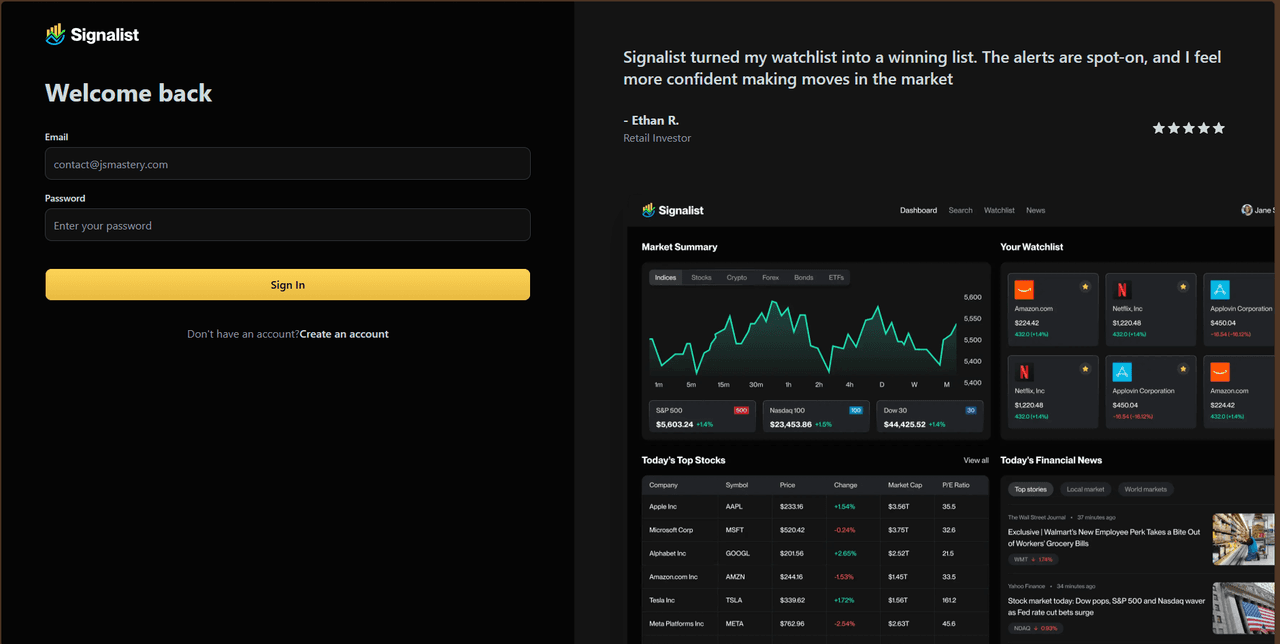This screenshot has width=1280, height=644.
Task: Set the chart range to 30m
Action: 756,385
